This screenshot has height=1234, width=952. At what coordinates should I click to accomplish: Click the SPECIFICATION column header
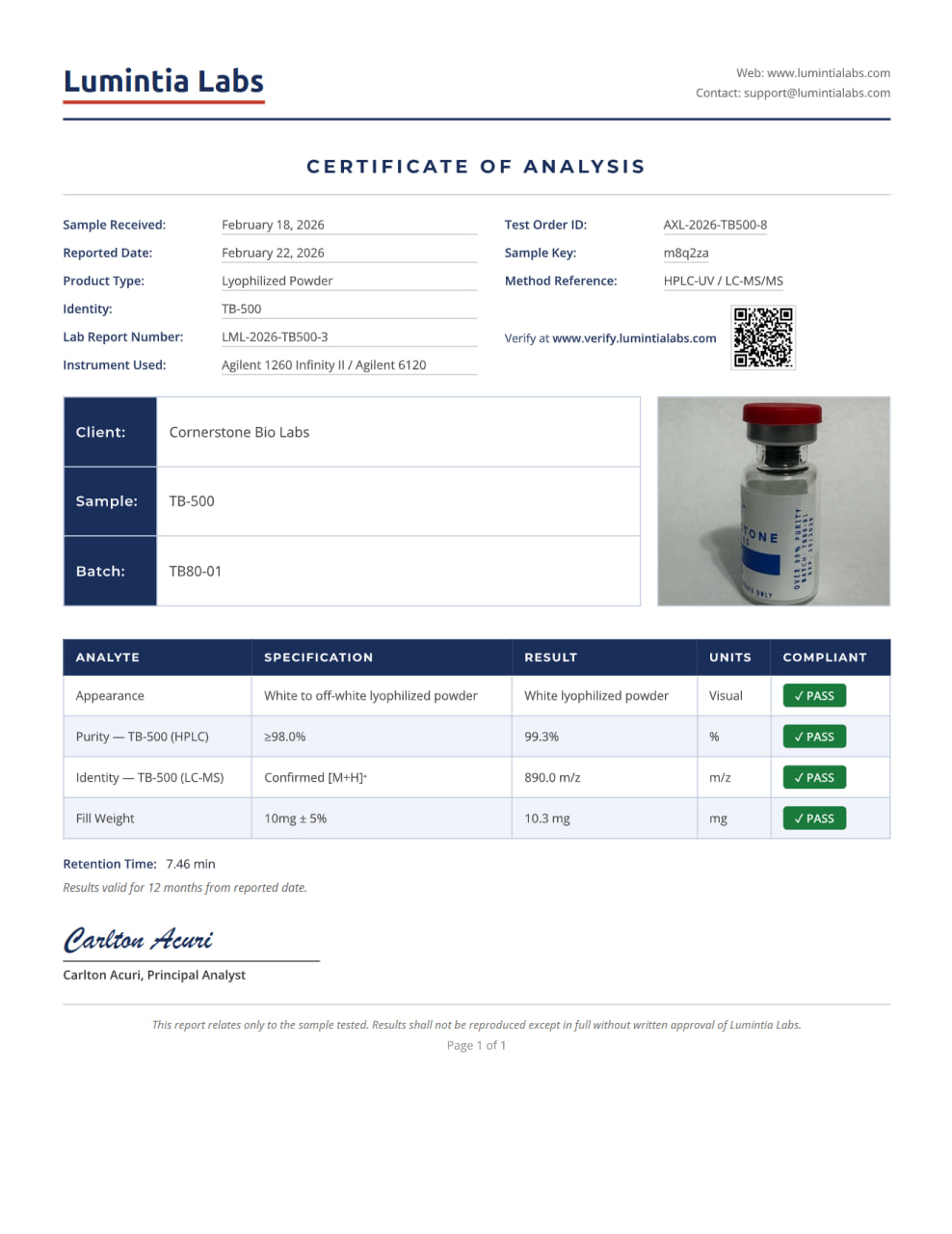coord(319,657)
